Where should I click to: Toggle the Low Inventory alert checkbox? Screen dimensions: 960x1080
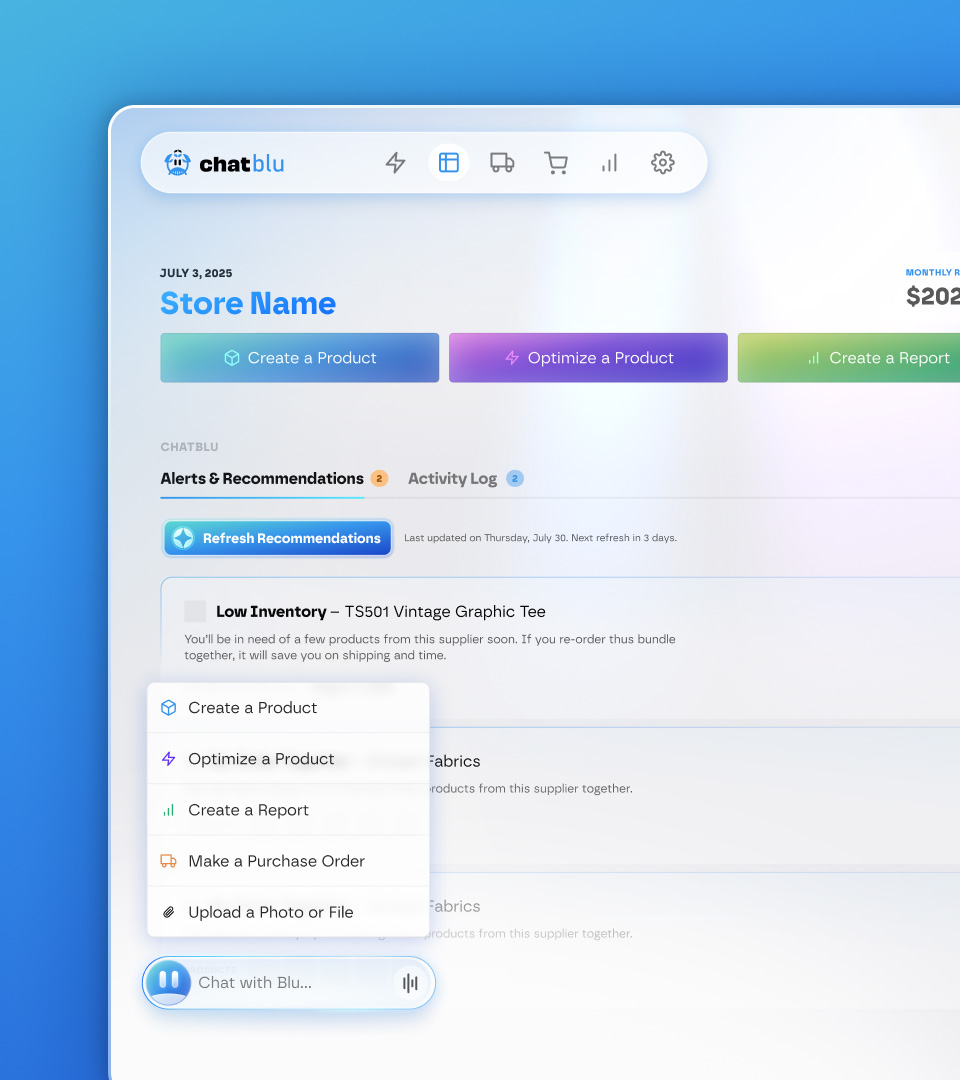[x=195, y=612]
